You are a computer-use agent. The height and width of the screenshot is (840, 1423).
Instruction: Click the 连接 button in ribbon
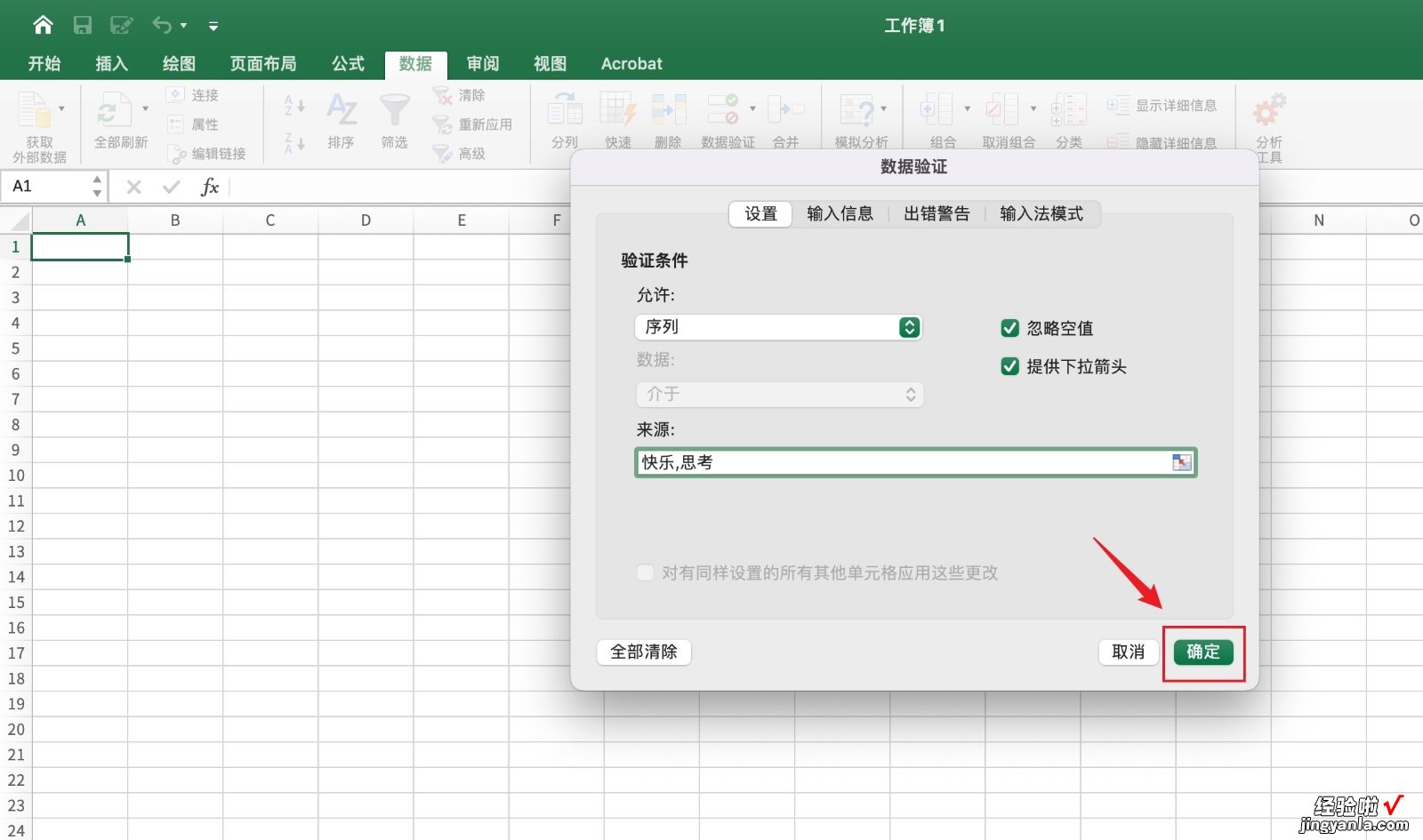pos(193,95)
